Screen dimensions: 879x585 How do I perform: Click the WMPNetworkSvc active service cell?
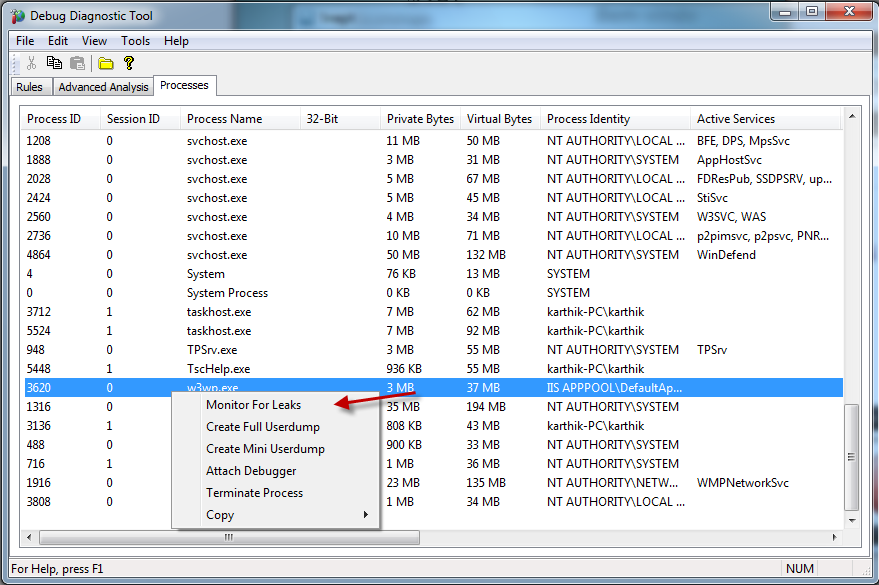point(743,483)
